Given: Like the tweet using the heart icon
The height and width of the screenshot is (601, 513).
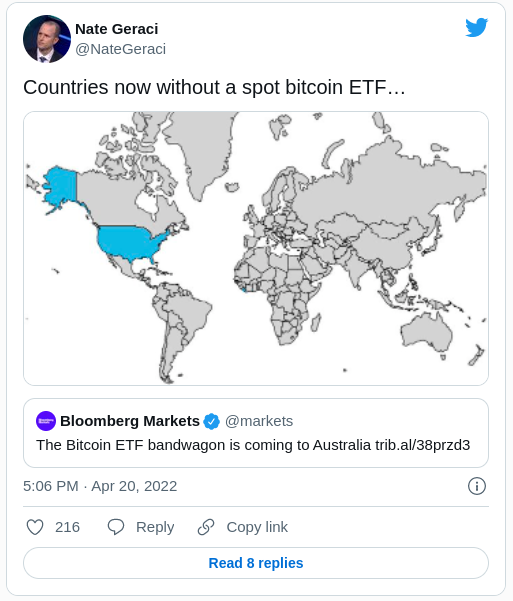Looking at the screenshot, I should pyautogui.click(x=35, y=527).
